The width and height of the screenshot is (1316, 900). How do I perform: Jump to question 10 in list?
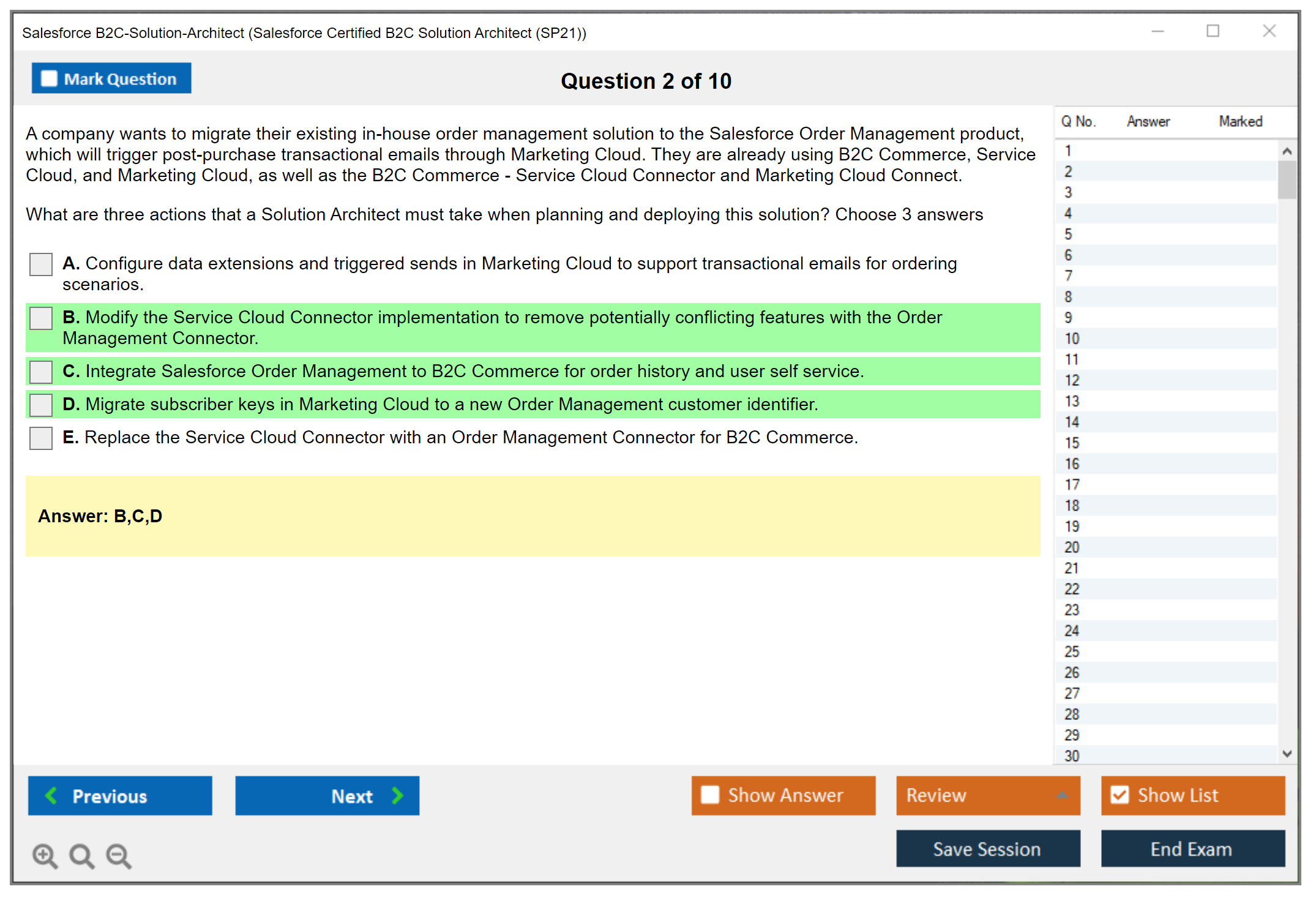coord(1072,339)
